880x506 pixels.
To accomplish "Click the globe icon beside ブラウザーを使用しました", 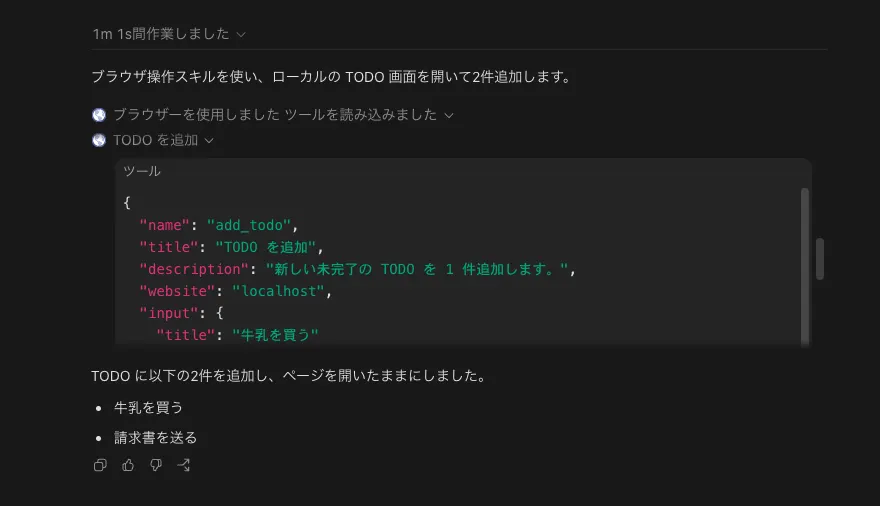I will pyautogui.click(x=99, y=115).
